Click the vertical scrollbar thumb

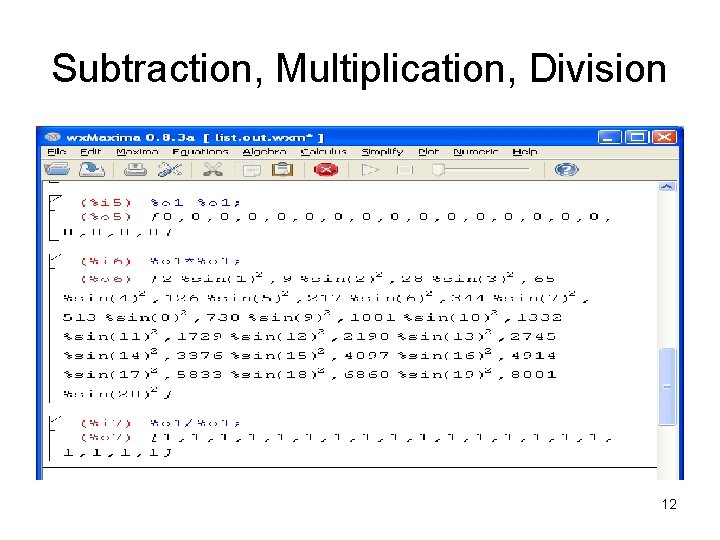(x=667, y=387)
